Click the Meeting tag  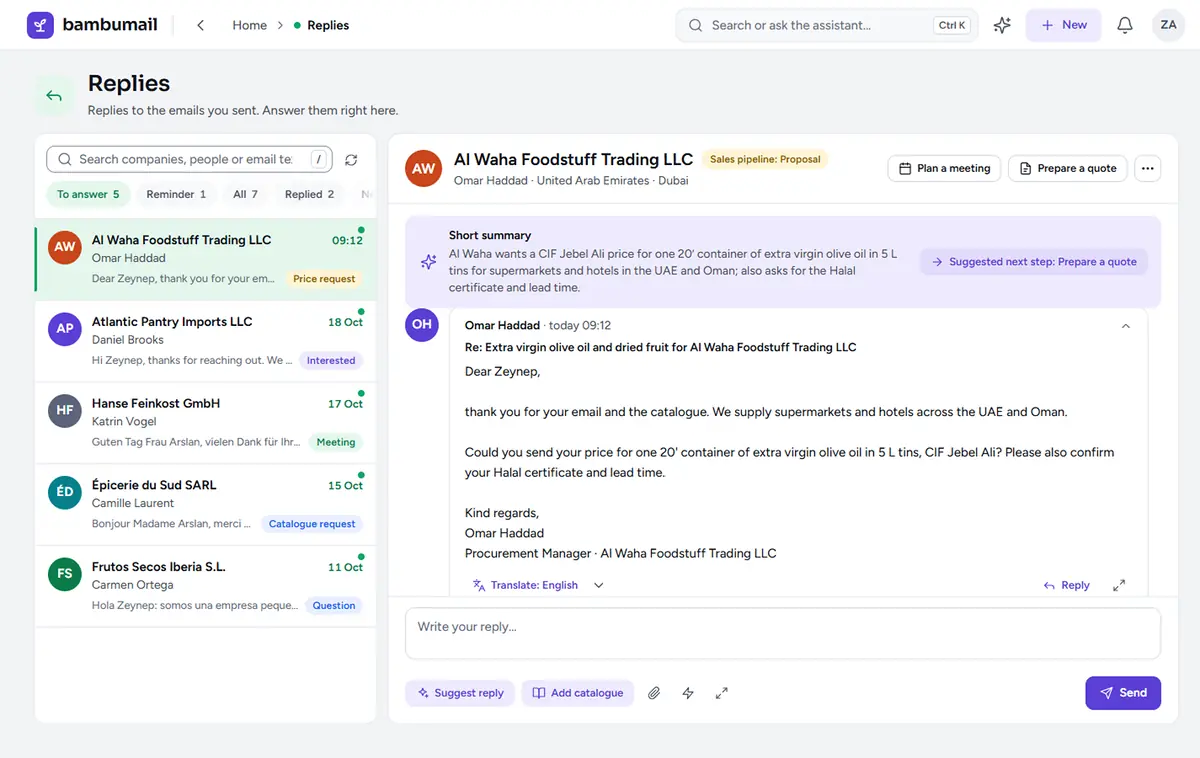coord(336,442)
